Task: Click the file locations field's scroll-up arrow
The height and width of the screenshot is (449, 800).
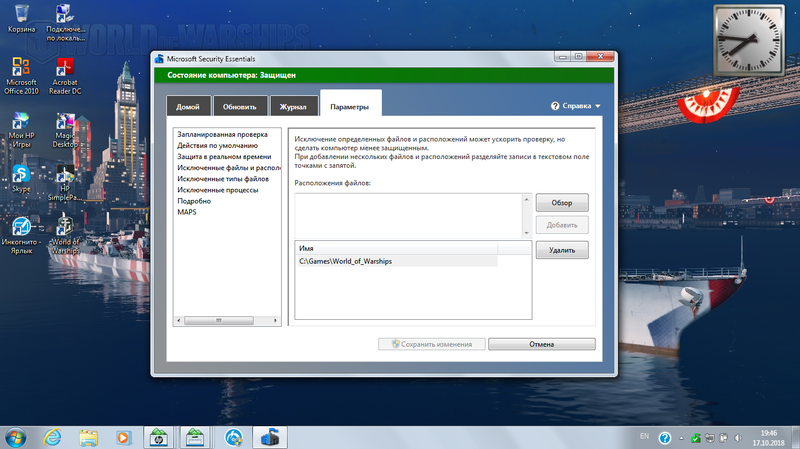Action: click(527, 199)
